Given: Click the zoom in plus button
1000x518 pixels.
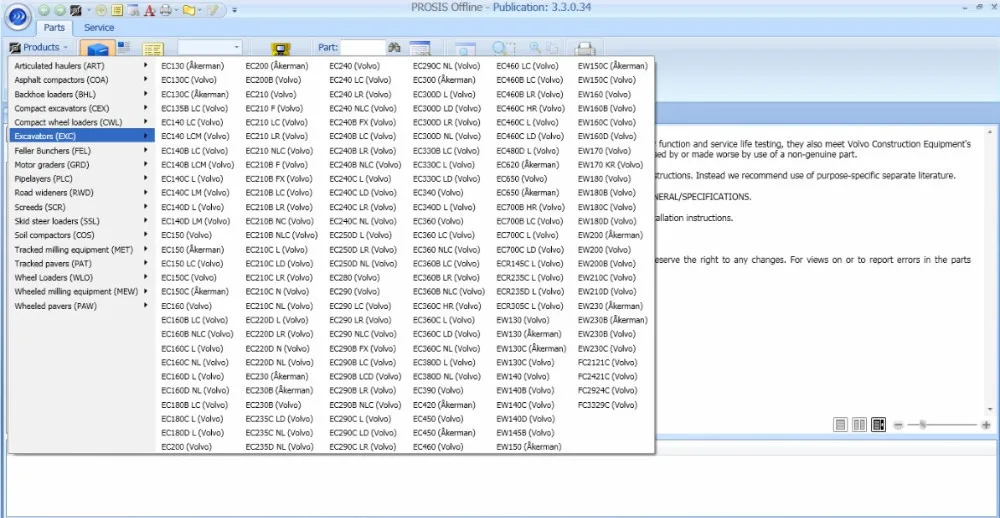Looking at the screenshot, I should [986, 425].
